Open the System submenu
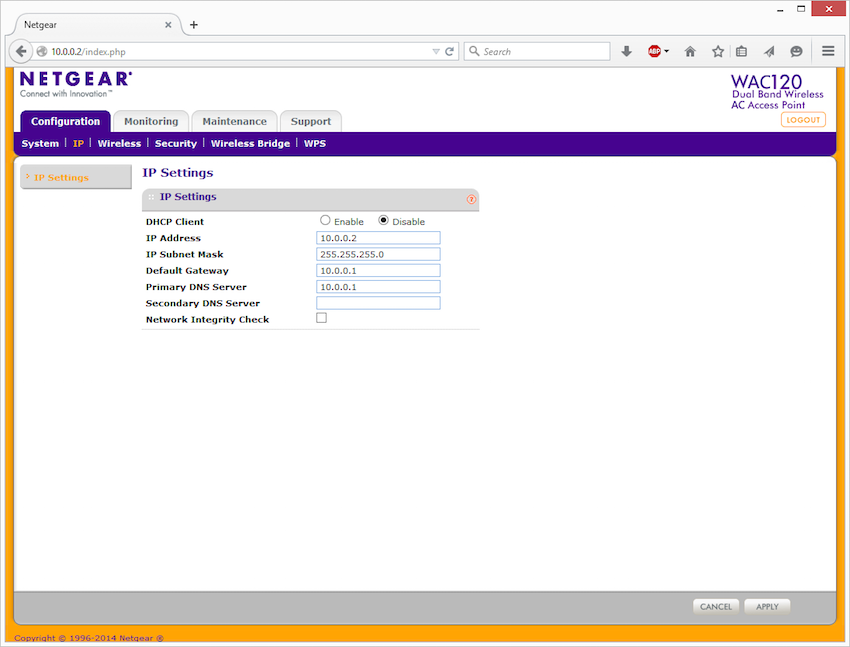 pyautogui.click(x=40, y=144)
